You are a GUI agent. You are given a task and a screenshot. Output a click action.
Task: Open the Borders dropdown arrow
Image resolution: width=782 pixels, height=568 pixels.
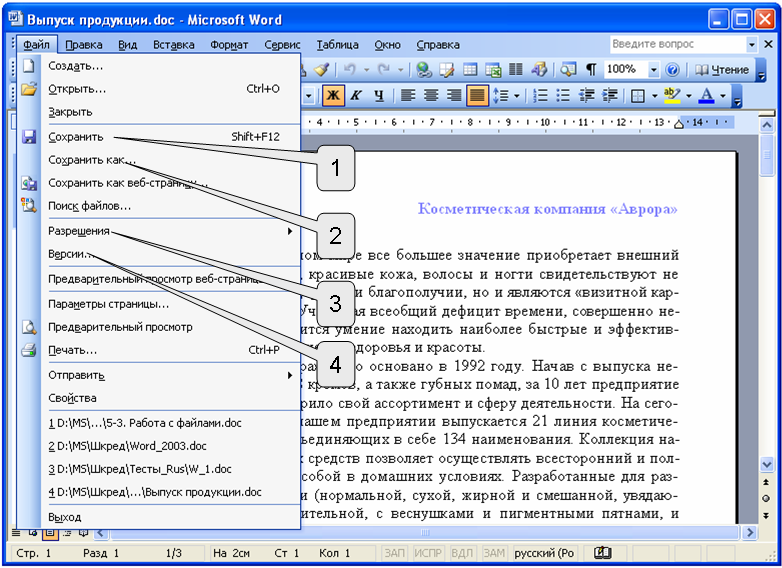click(654, 95)
